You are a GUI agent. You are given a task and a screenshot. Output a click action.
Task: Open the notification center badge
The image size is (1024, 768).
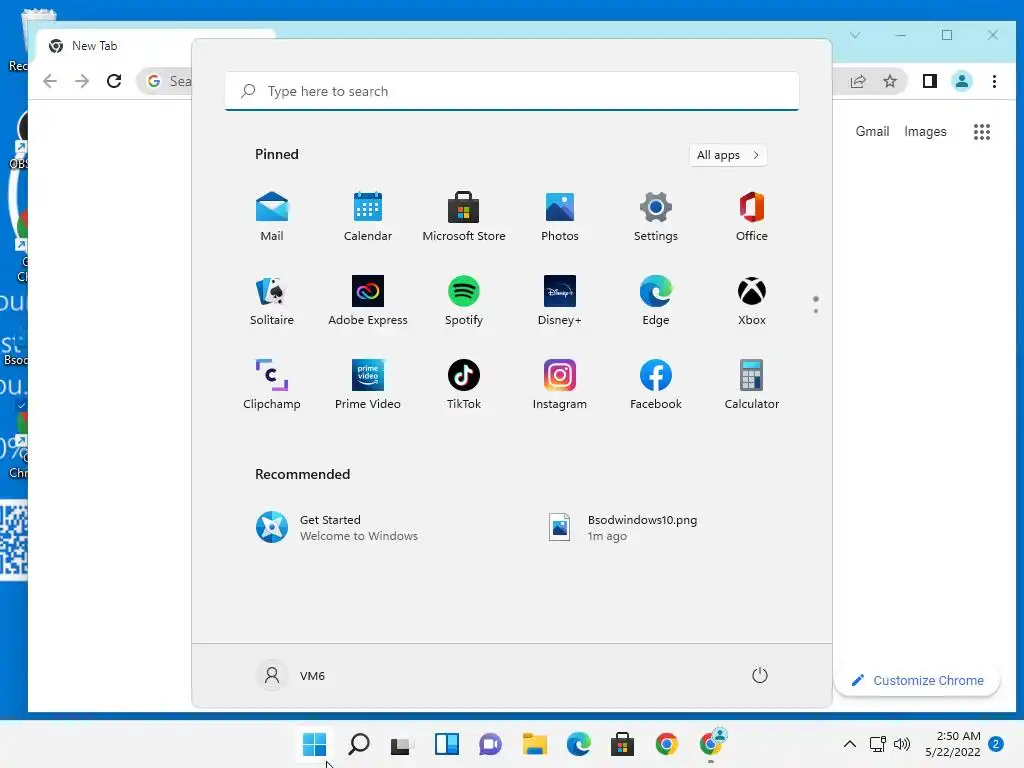pyautogui.click(x=996, y=744)
